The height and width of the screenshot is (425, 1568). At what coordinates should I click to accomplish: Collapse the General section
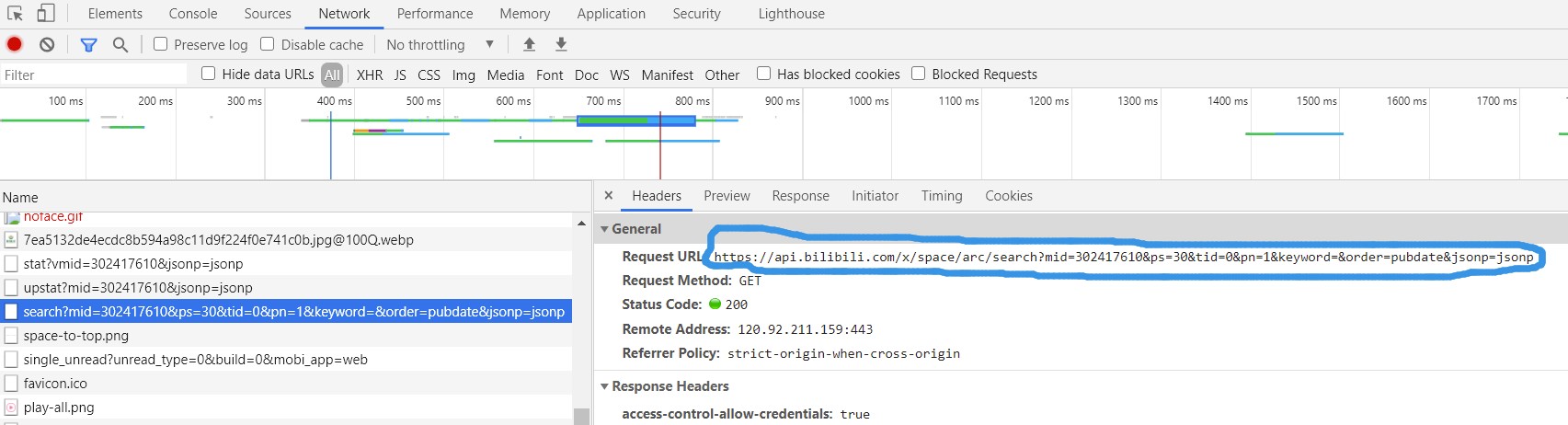click(605, 229)
